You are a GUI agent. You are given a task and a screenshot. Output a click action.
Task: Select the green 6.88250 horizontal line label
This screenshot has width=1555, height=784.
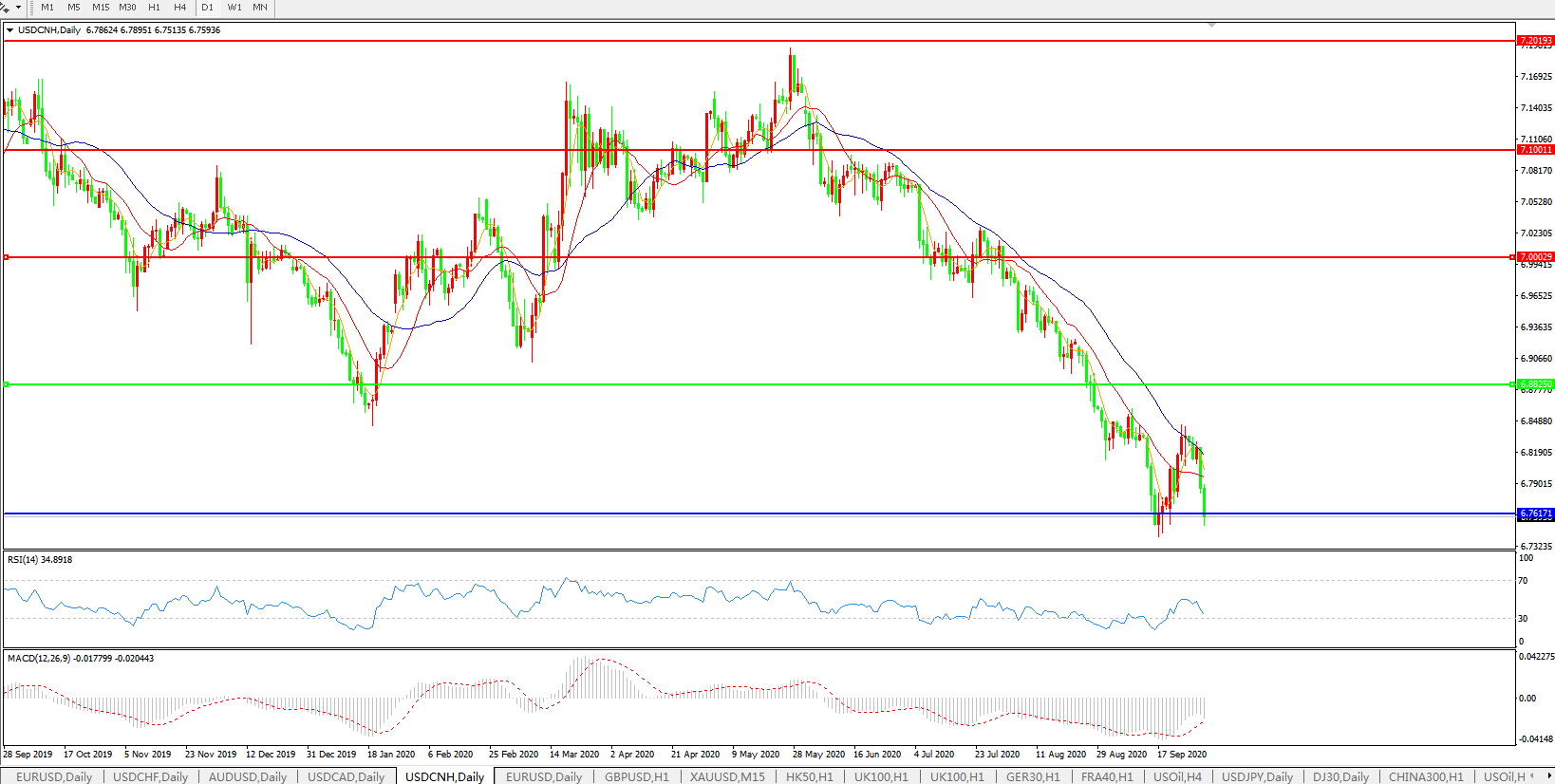pyautogui.click(x=1535, y=384)
